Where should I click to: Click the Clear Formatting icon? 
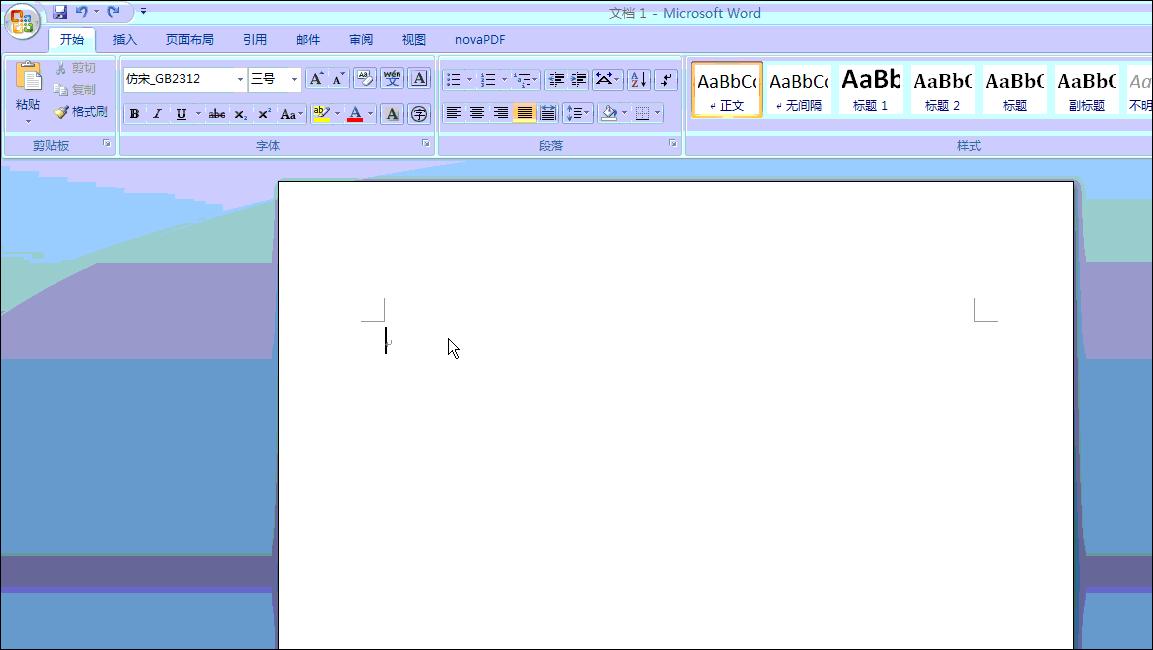[x=364, y=79]
